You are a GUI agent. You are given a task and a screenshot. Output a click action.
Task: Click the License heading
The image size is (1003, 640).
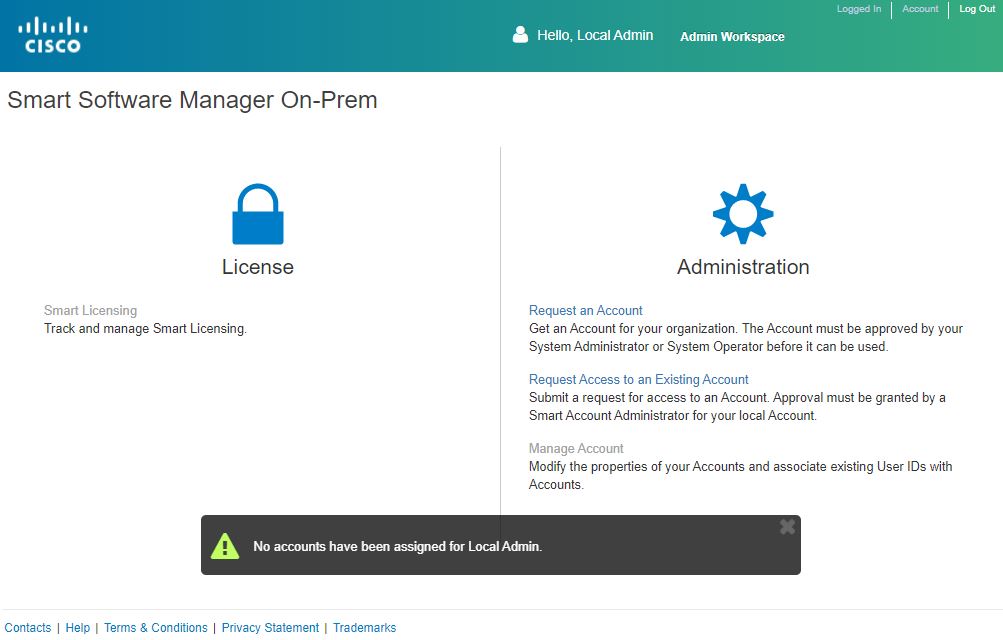258,267
